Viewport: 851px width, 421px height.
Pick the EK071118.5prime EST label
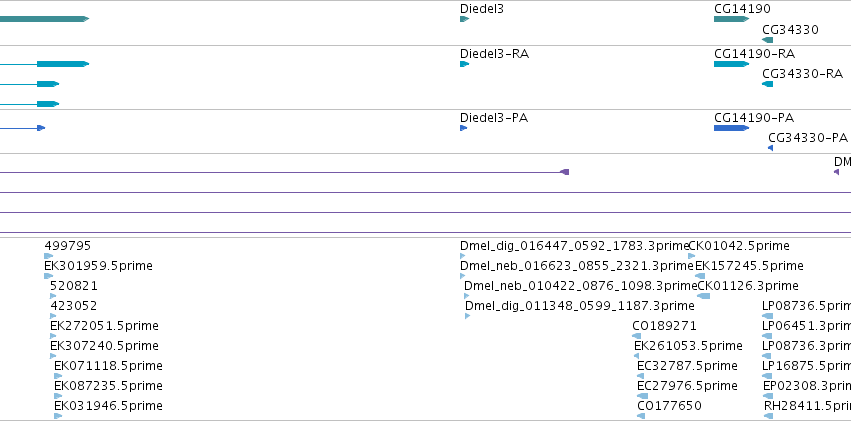tap(108, 366)
